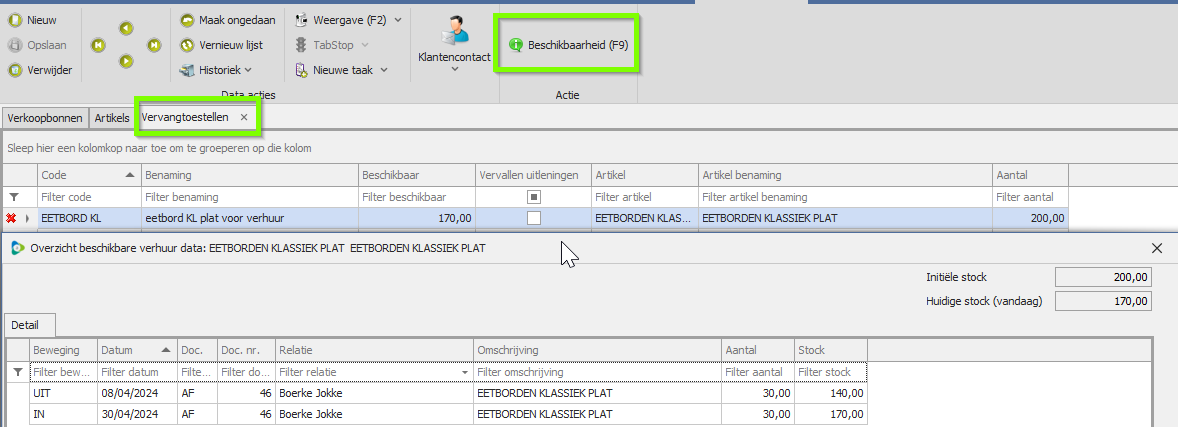Click stock value 140,00
The image size is (1178, 427).
pyautogui.click(x=830, y=393)
